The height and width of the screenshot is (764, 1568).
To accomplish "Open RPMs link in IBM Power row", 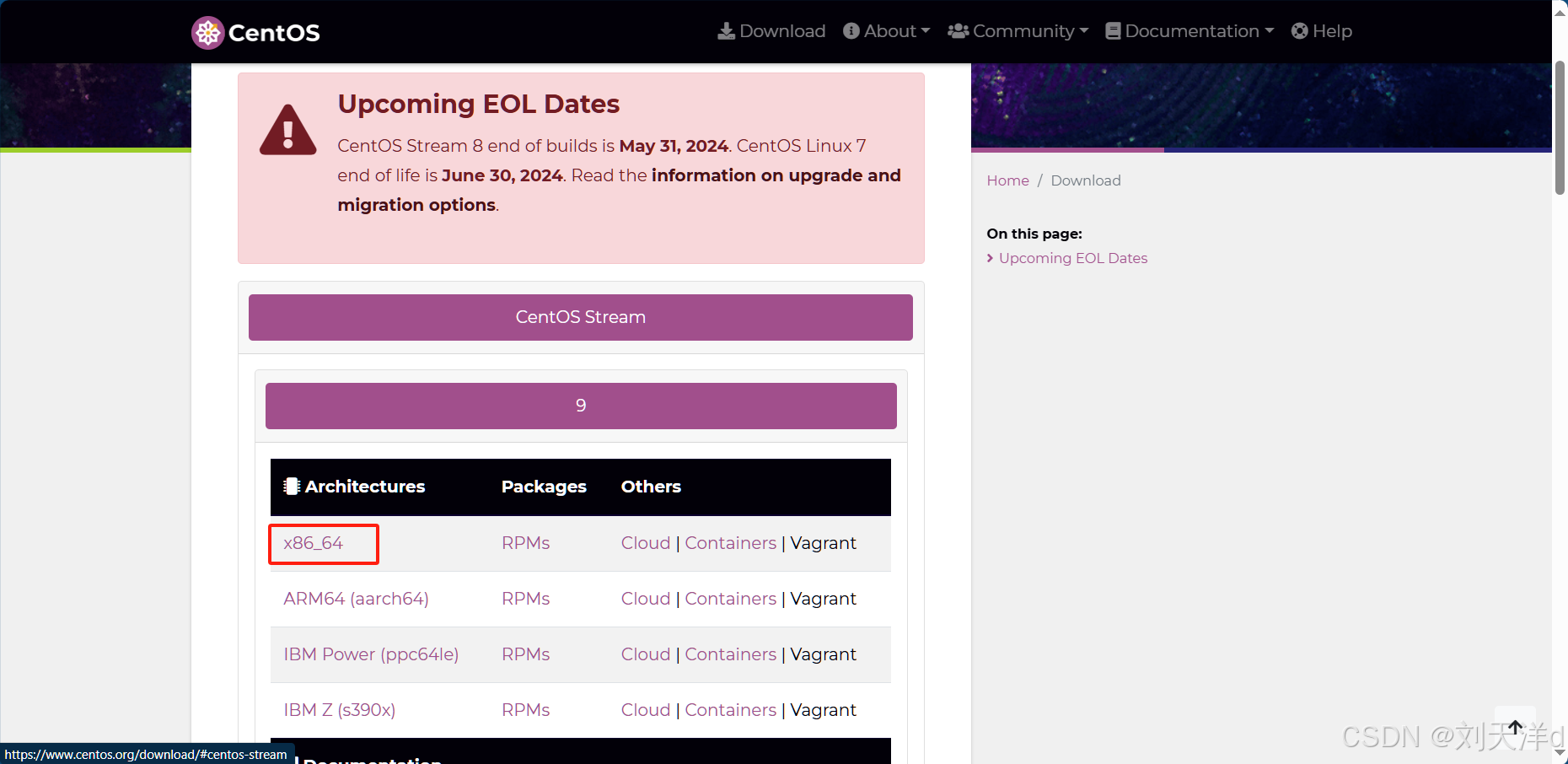I will 525,654.
